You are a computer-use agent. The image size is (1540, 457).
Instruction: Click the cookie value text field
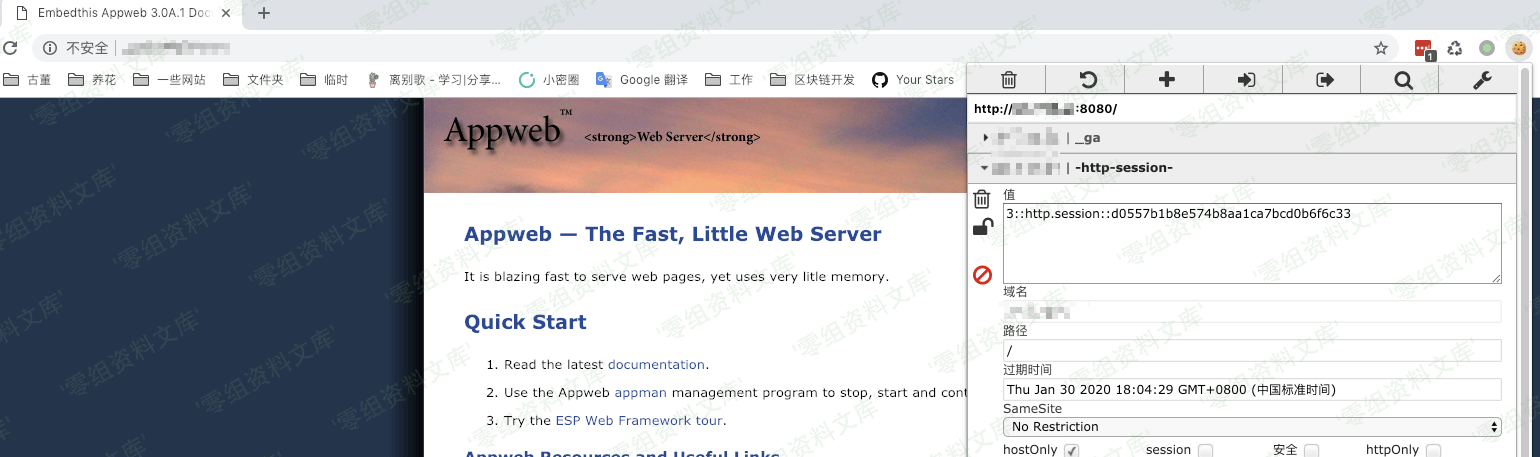coord(1251,243)
